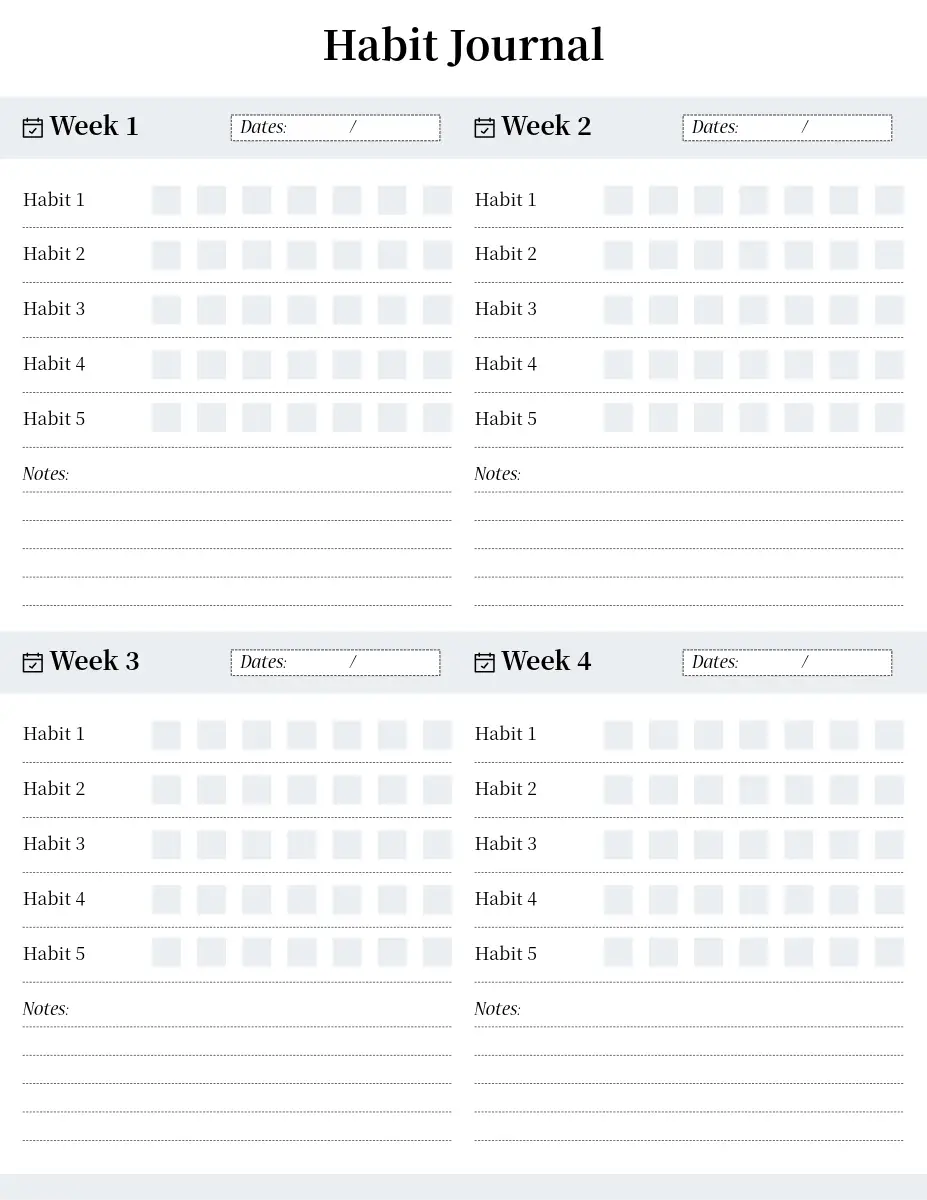Select the Week 4 Notes label line
The height and width of the screenshot is (1200, 927).
click(x=688, y=1009)
